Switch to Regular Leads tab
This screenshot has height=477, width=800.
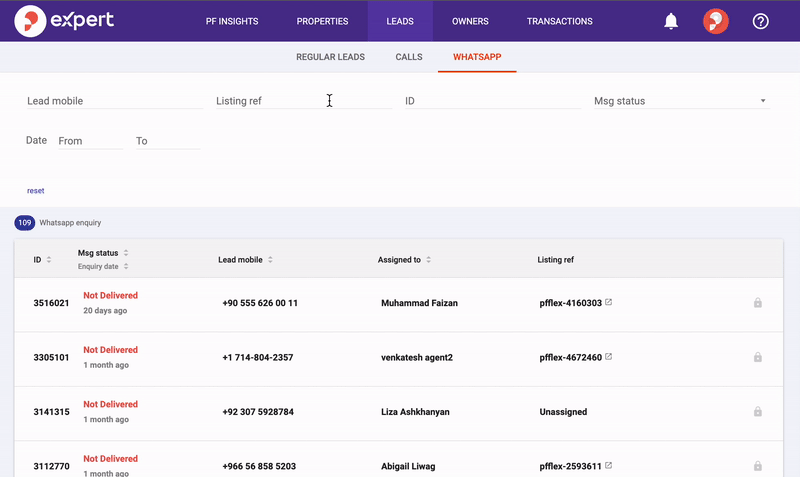pyautogui.click(x=330, y=57)
